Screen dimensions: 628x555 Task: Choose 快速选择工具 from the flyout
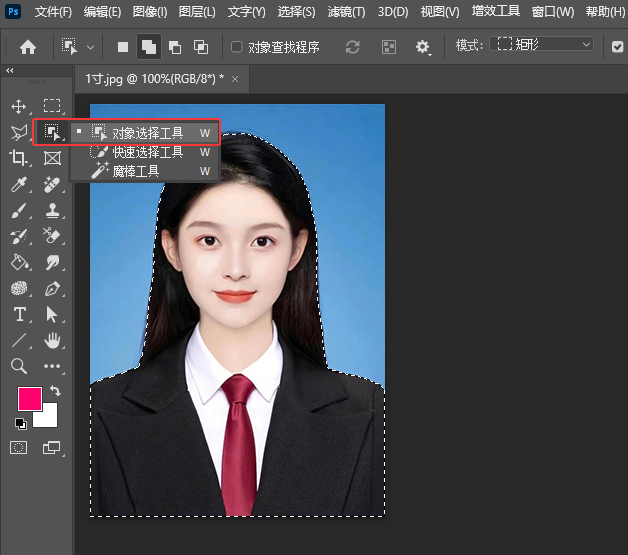pos(147,152)
